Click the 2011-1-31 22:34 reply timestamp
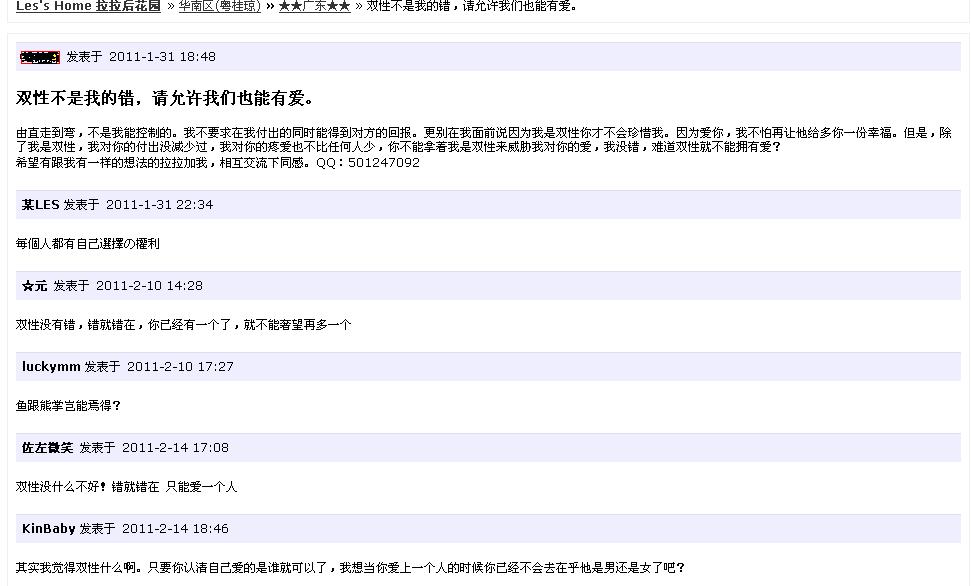 [159, 205]
